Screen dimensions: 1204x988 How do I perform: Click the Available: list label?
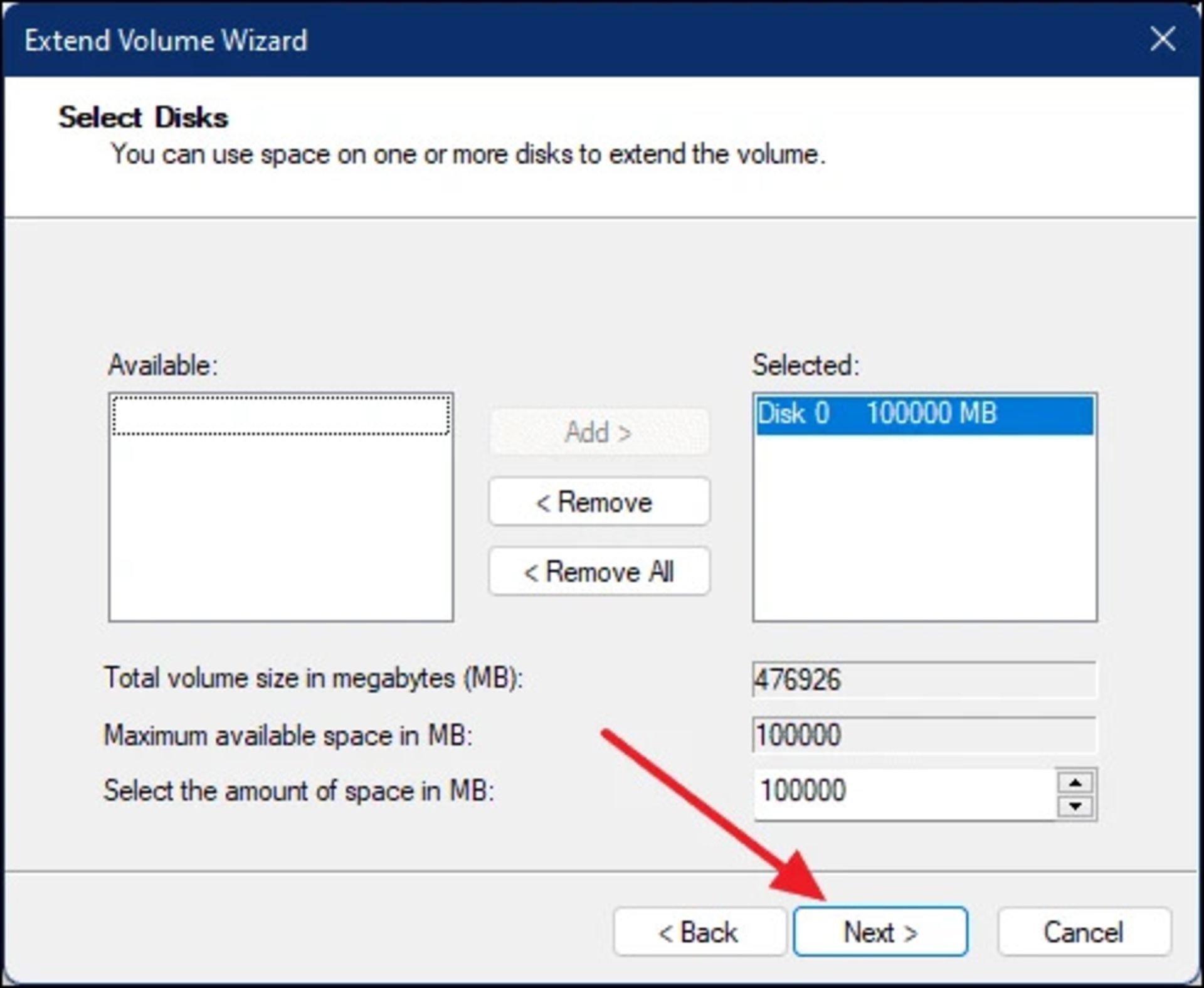click(162, 365)
